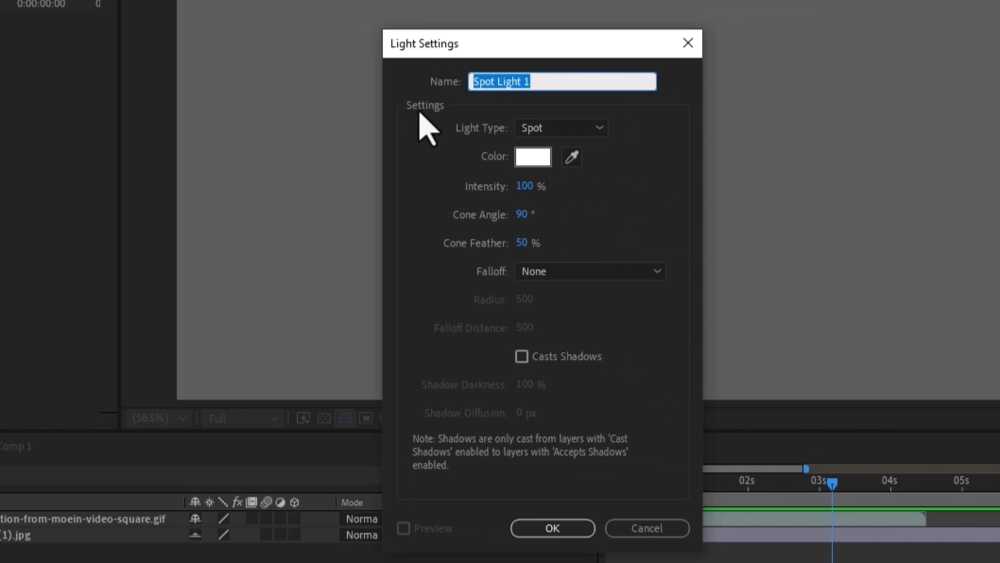The height and width of the screenshot is (563, 1000).
Task: Click the fx Effects column header icon
Action: pyautogui.click(x=237, y=502)
